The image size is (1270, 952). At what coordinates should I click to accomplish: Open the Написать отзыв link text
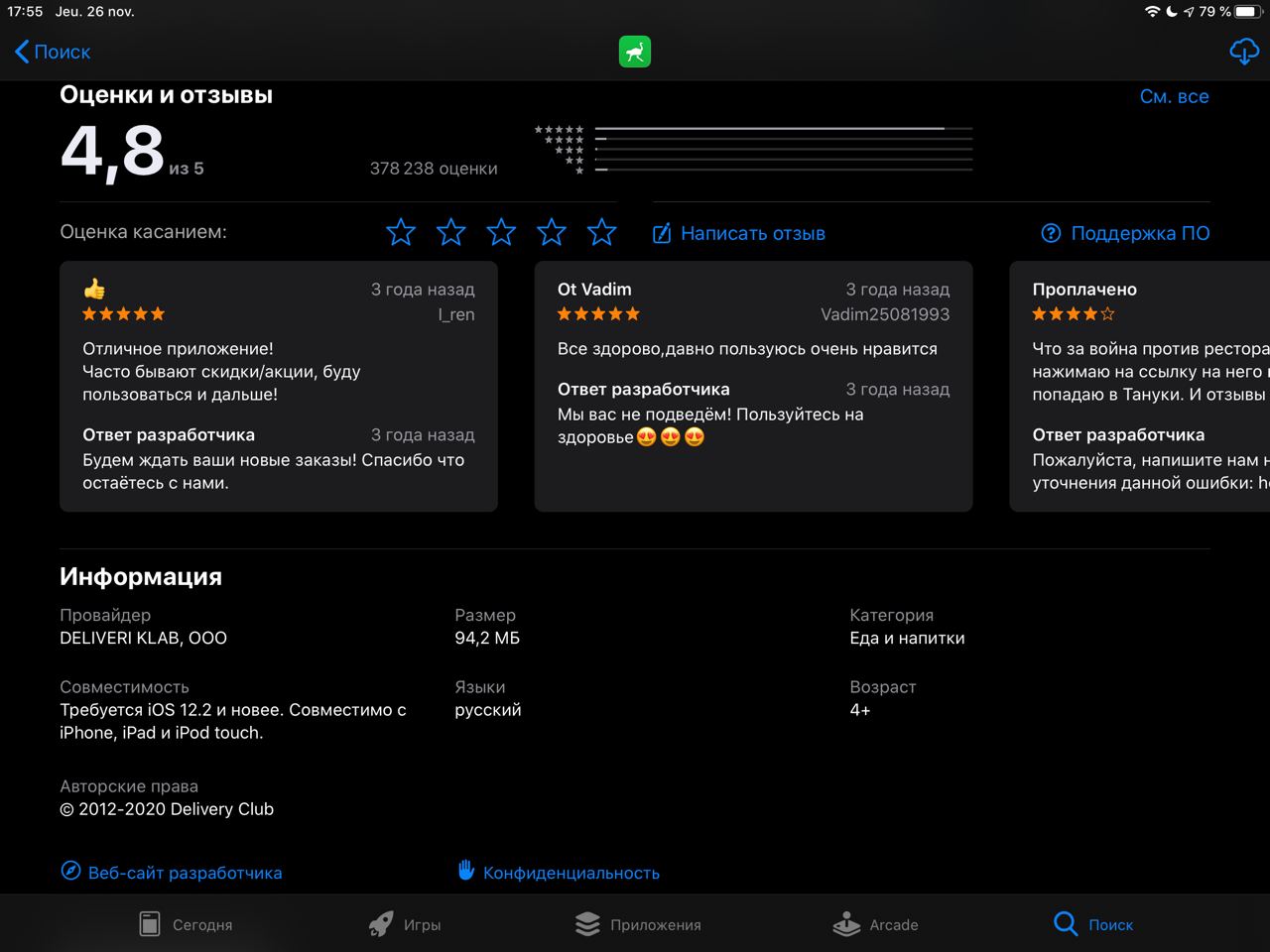point(753,233)
